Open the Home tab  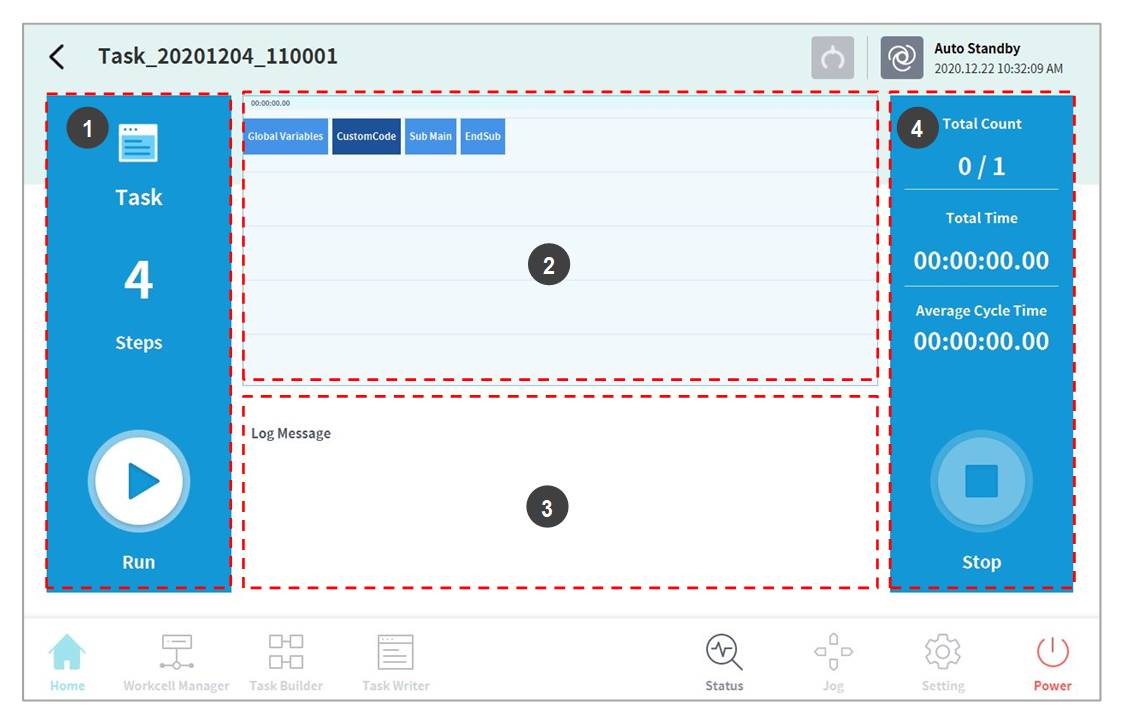pos(68,661)
